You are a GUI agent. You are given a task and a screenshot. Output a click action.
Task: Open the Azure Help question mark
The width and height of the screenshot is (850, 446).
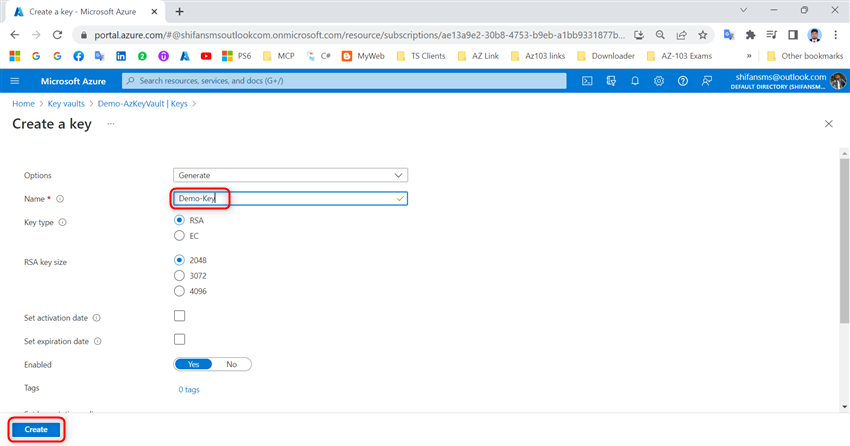[x=682, y=81]
